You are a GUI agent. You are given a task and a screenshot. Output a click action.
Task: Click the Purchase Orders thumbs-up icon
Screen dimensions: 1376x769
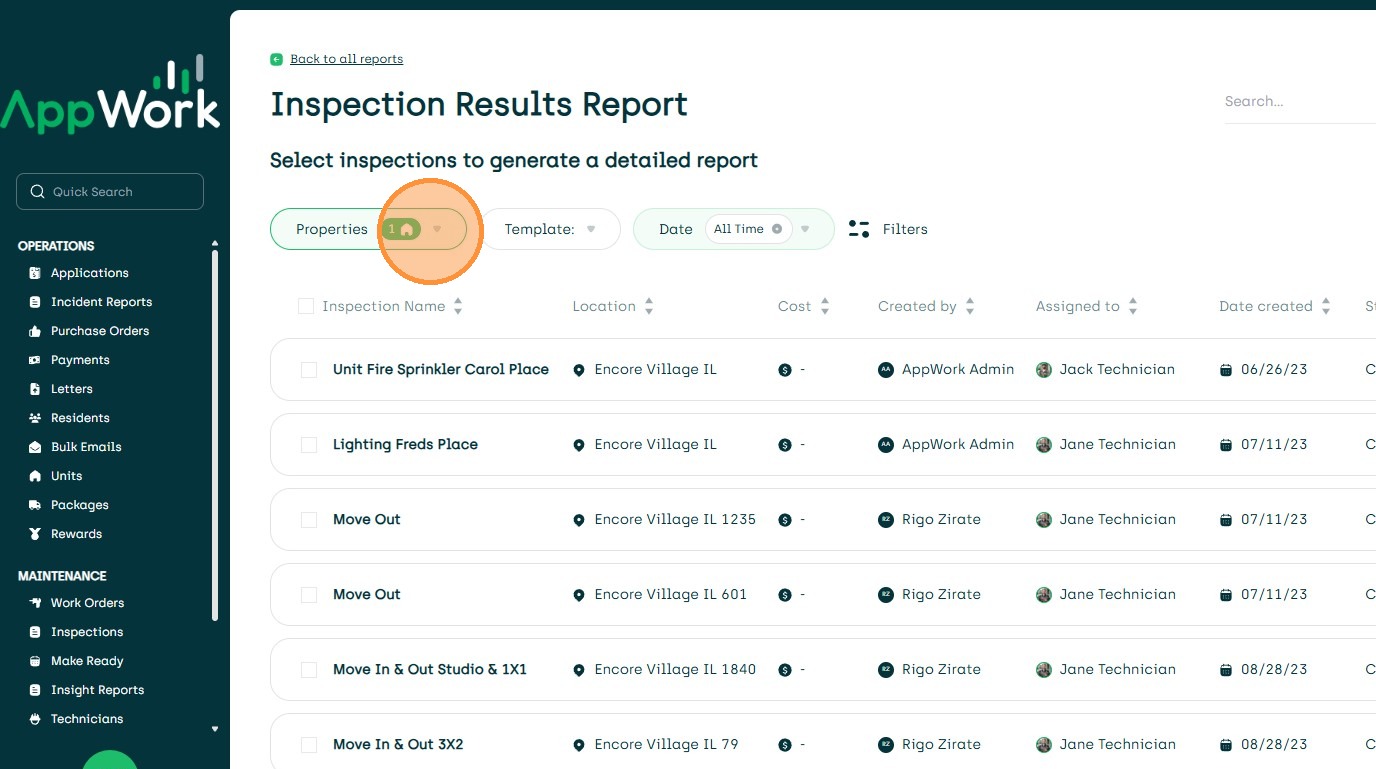tap(35, 331)
